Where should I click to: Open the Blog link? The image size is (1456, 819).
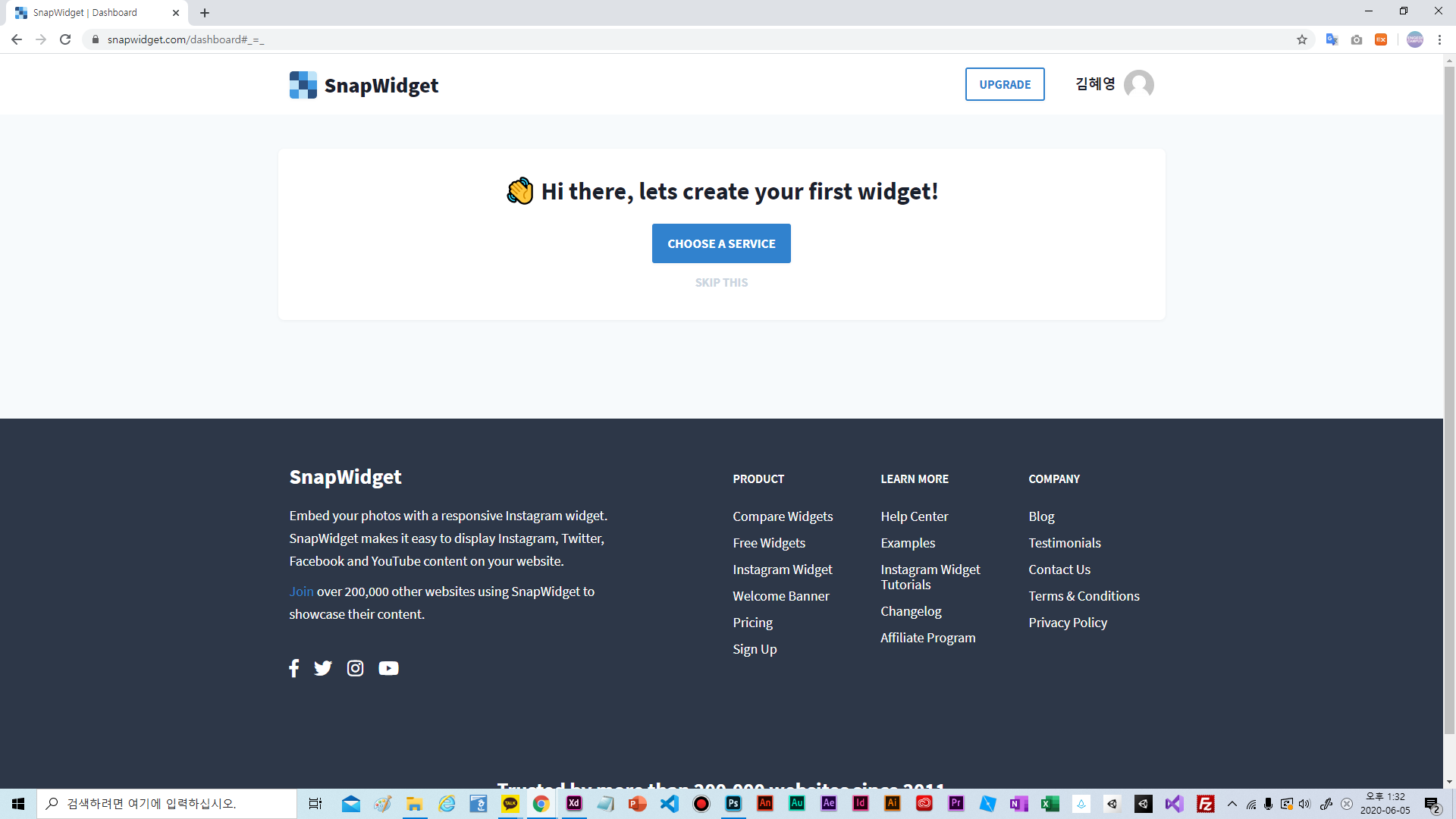[1041, 516]
